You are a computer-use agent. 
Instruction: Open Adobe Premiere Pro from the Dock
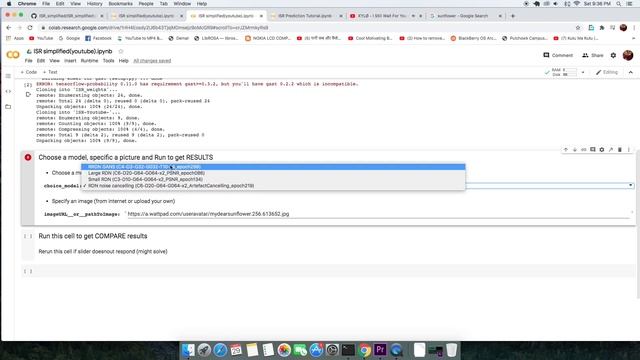(x=380, y=350)
